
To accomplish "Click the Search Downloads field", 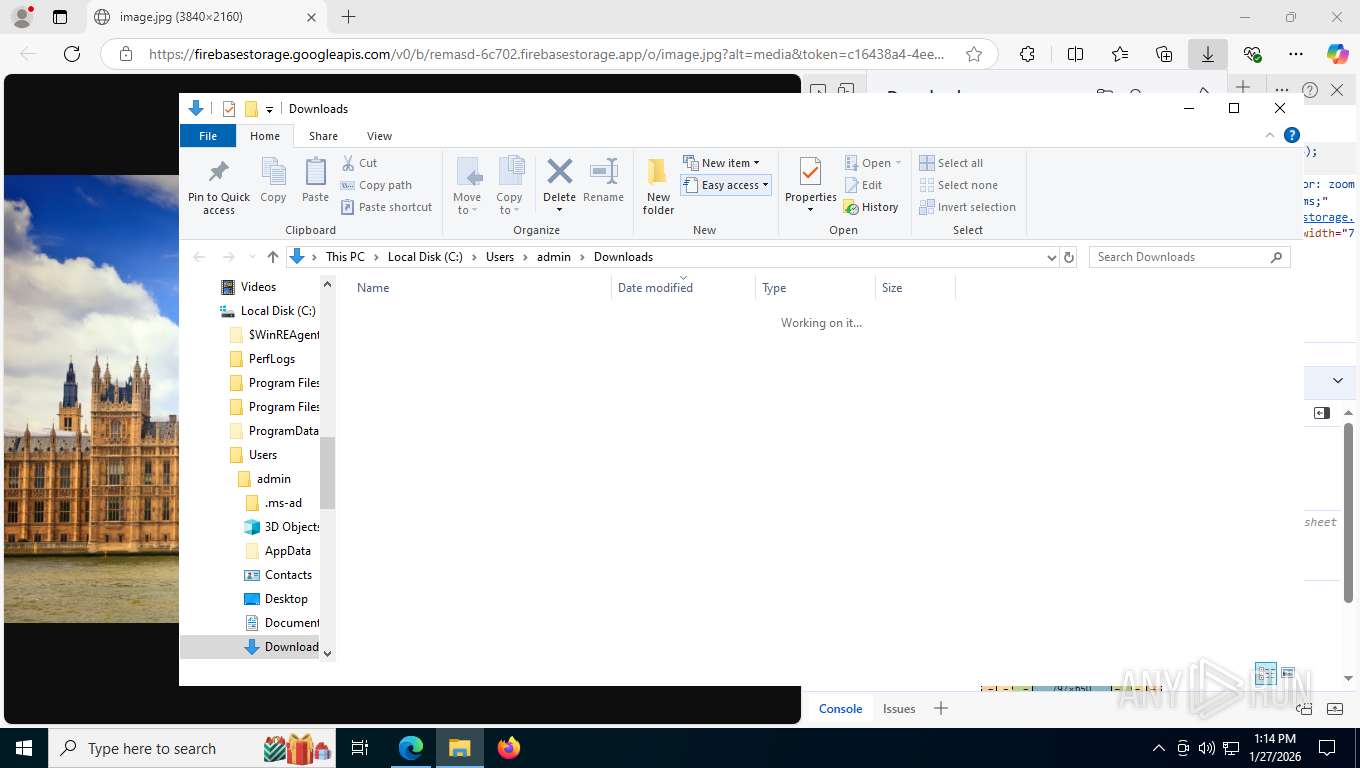I will [x=1189, y=257].
